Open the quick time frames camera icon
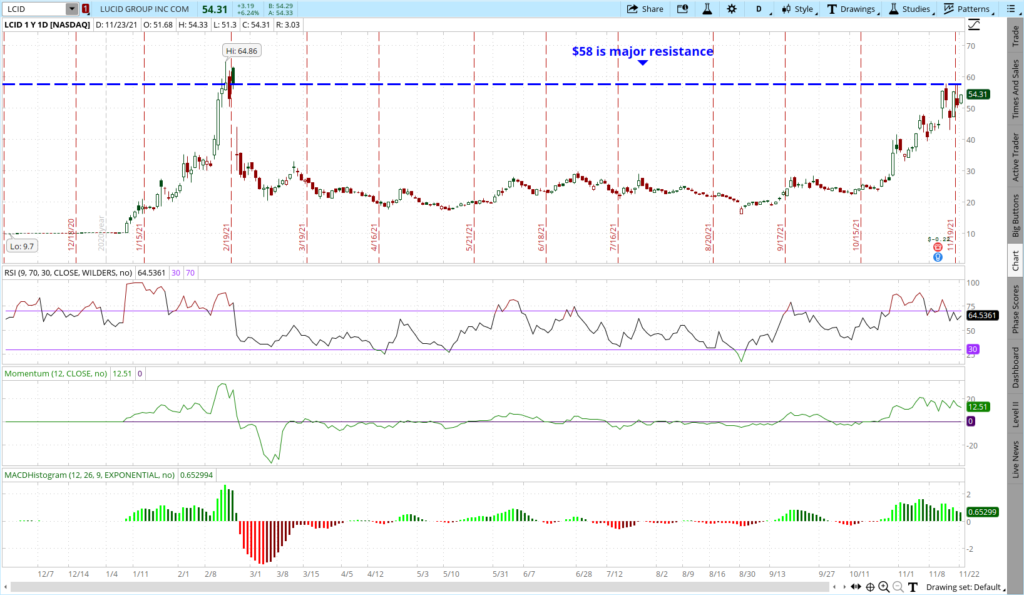Viewport: 1024px width, 595px height. point(682,9)
